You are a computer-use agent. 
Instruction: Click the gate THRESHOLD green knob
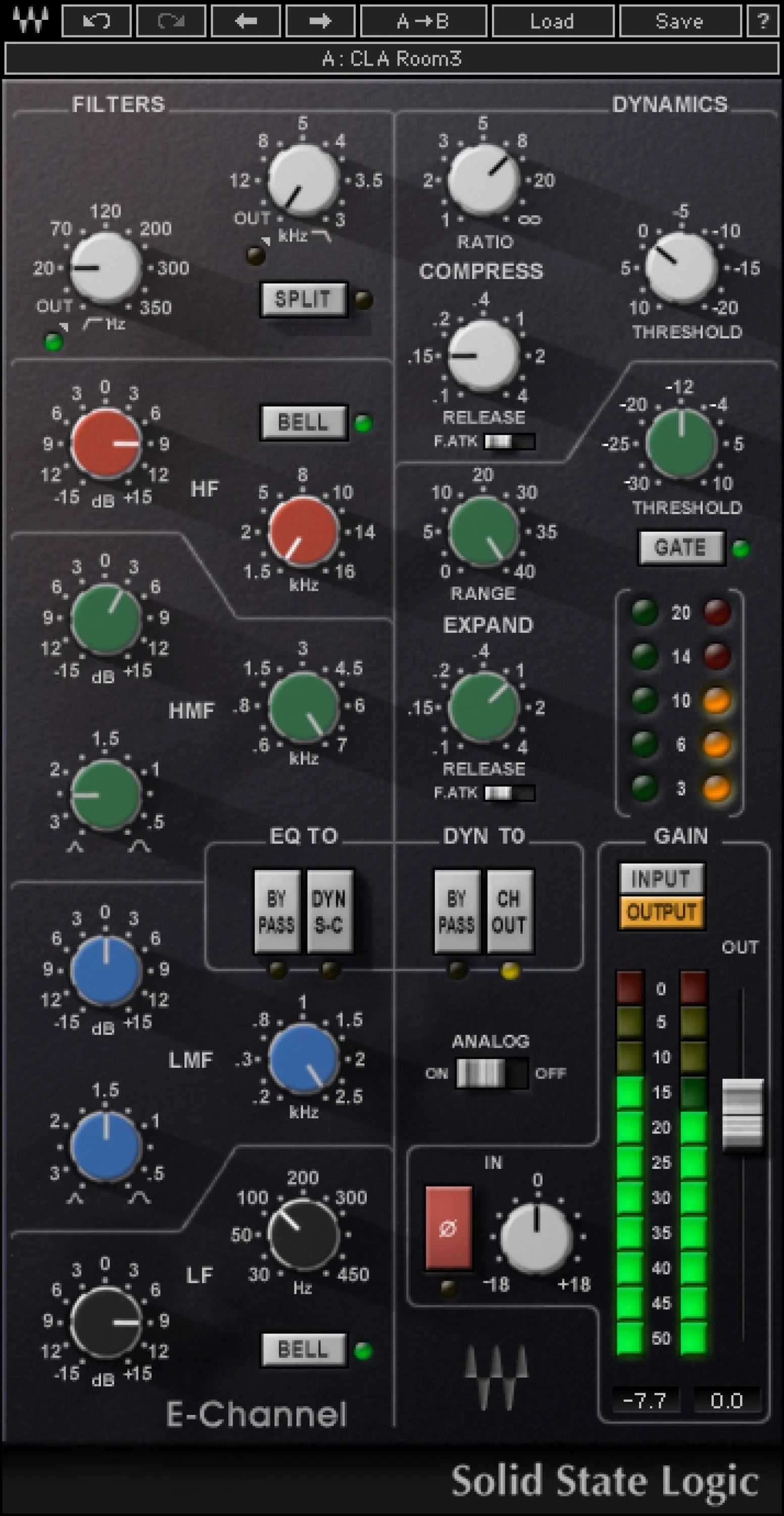click(681, 443)
